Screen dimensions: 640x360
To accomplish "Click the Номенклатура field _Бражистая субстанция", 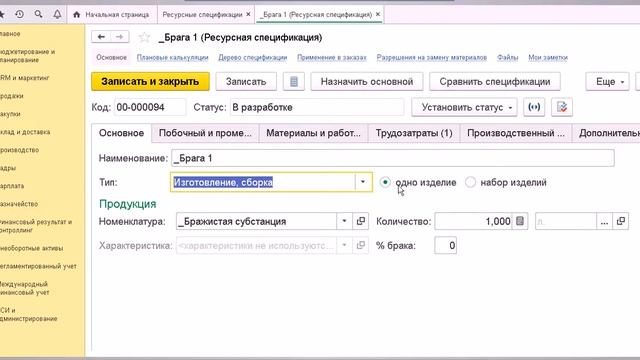I will pyautogui.click(x=256, y=221).
